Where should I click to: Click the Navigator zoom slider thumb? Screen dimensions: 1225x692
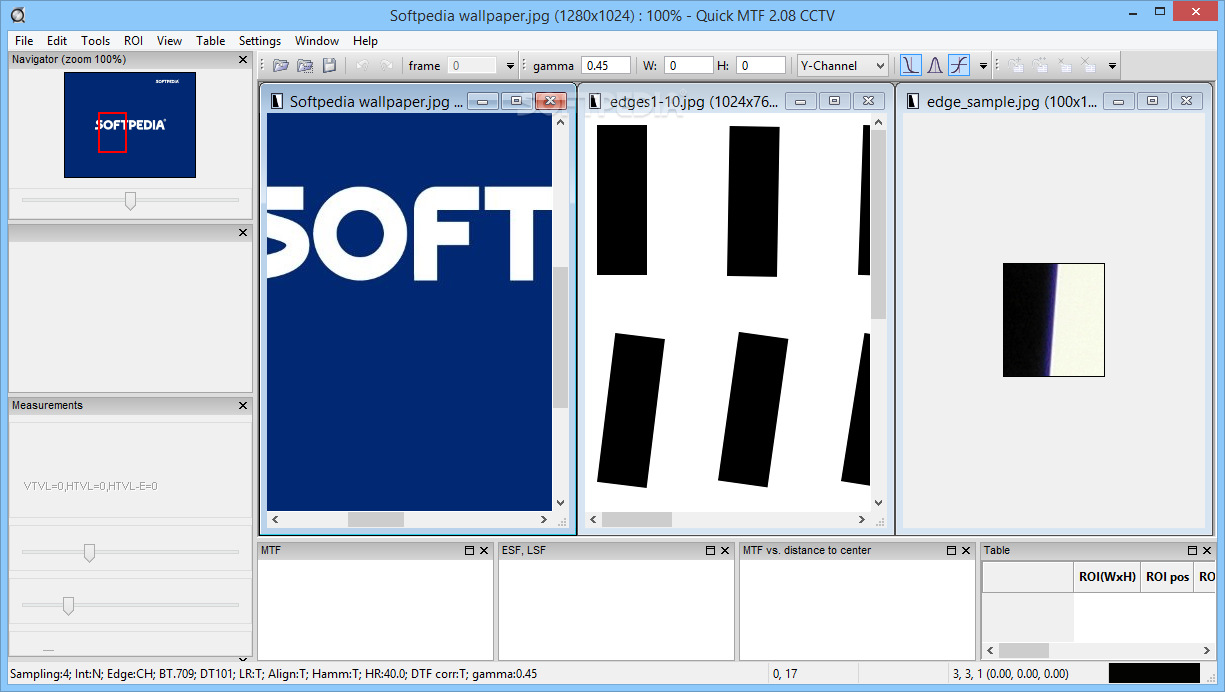point(130,201)
